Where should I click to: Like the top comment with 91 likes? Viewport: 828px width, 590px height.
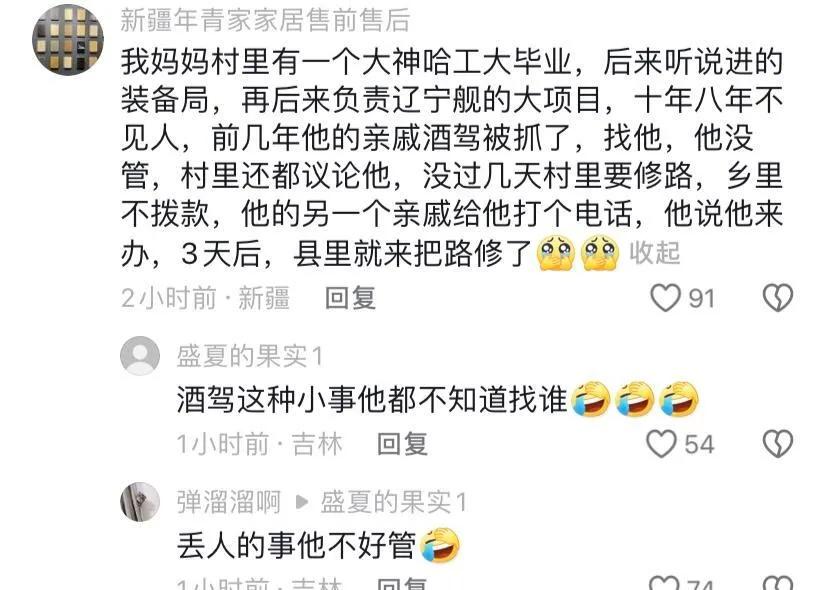(665, 297)
